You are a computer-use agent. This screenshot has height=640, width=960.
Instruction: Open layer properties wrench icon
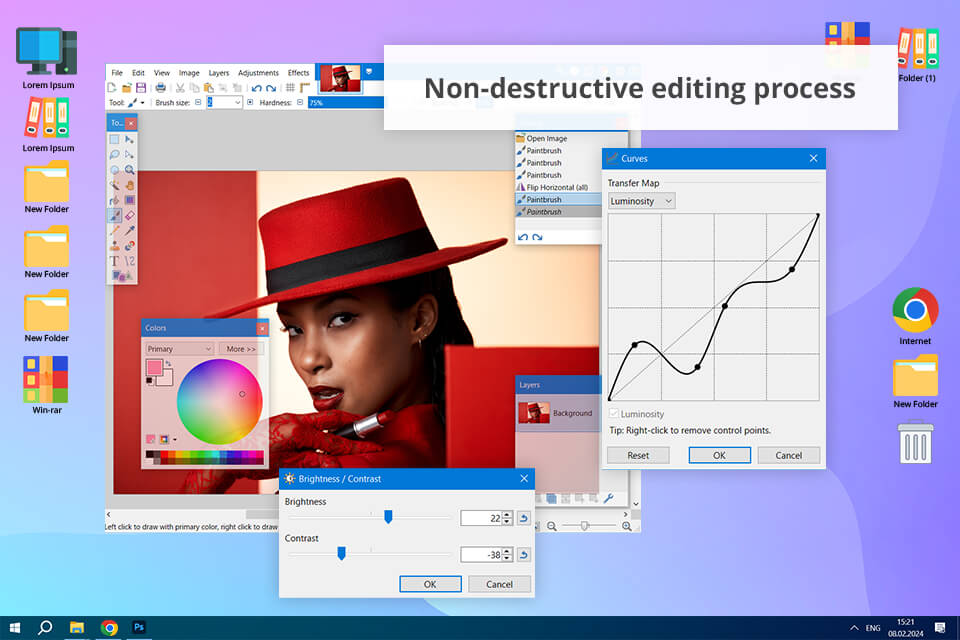pos(609,499)
